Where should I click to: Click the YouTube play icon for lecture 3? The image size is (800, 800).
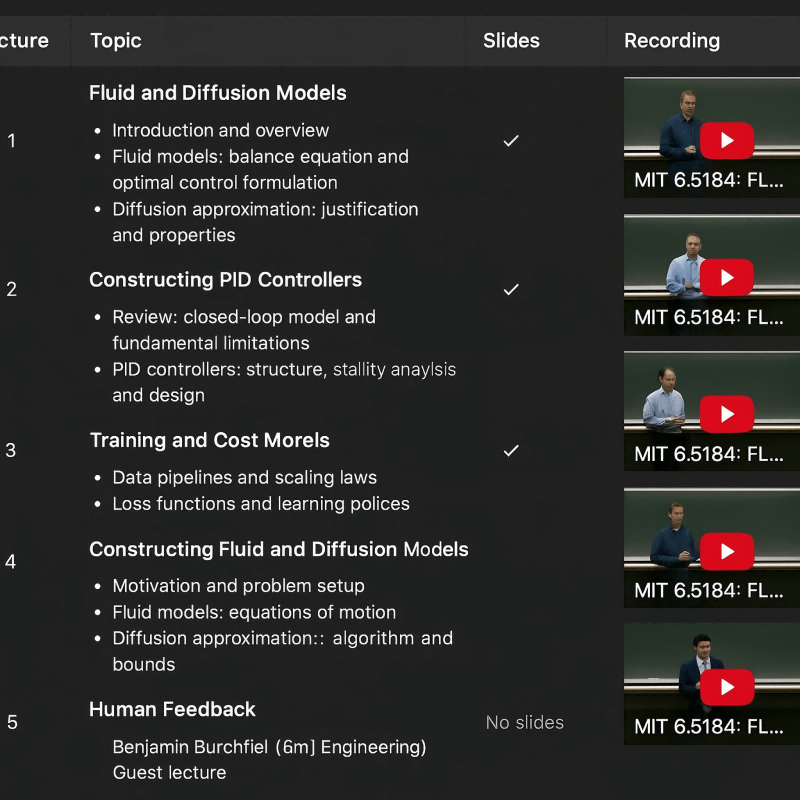pos(726,414)
